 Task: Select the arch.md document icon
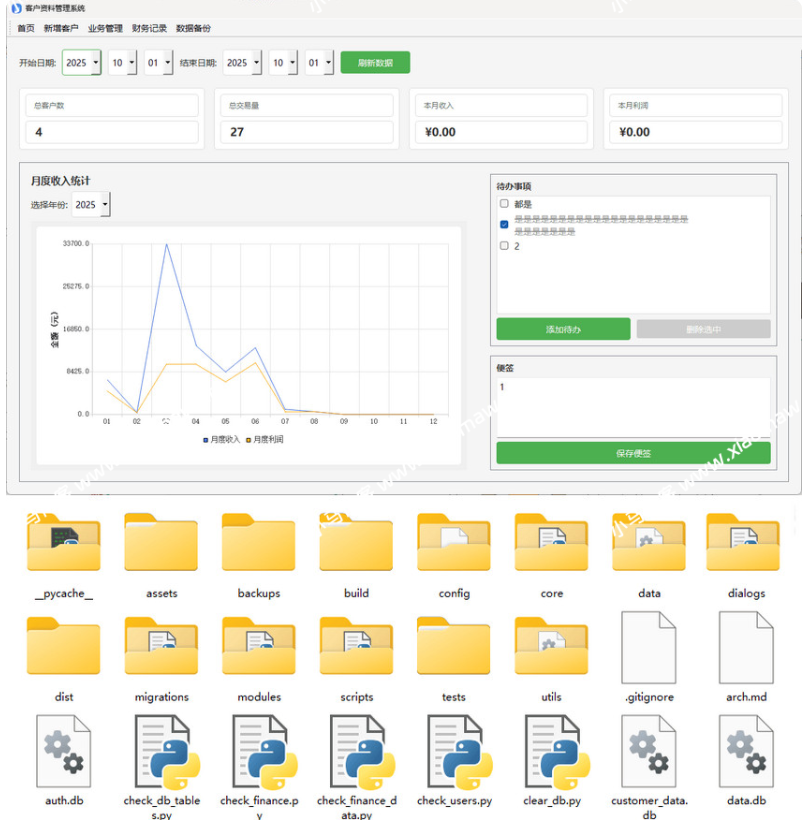746,647
